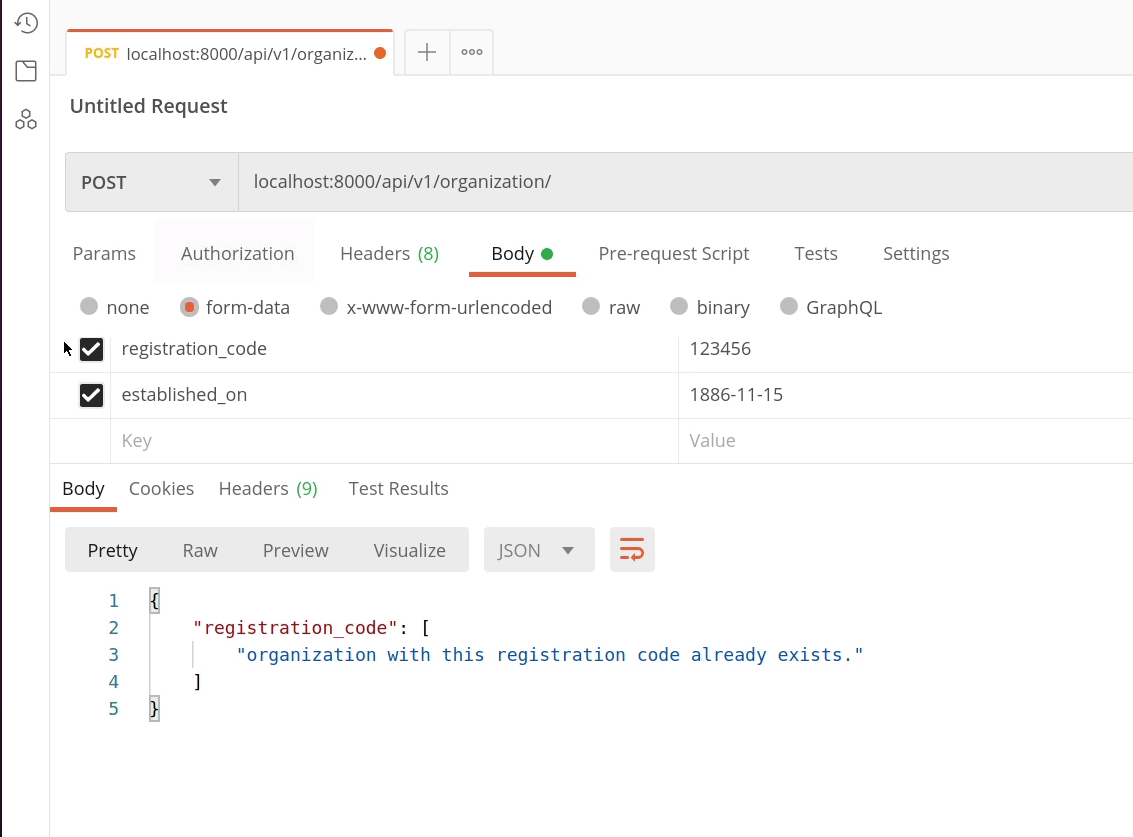Uncheck the registration_code row checkbox
The height and width of the screenshot is (837, 1133).
[x=91, y=349]
